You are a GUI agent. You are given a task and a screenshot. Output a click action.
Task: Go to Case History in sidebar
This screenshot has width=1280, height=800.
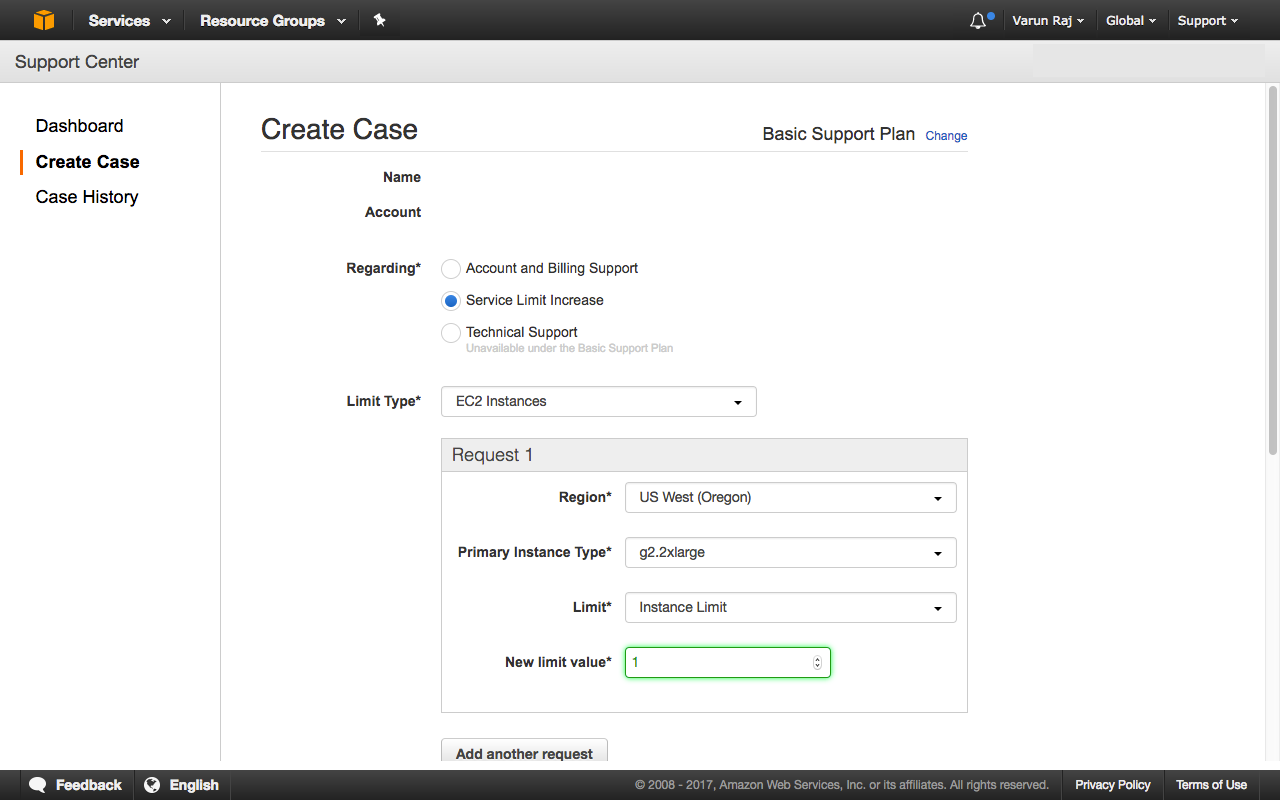pyautogui.click(x=87, y=197)
